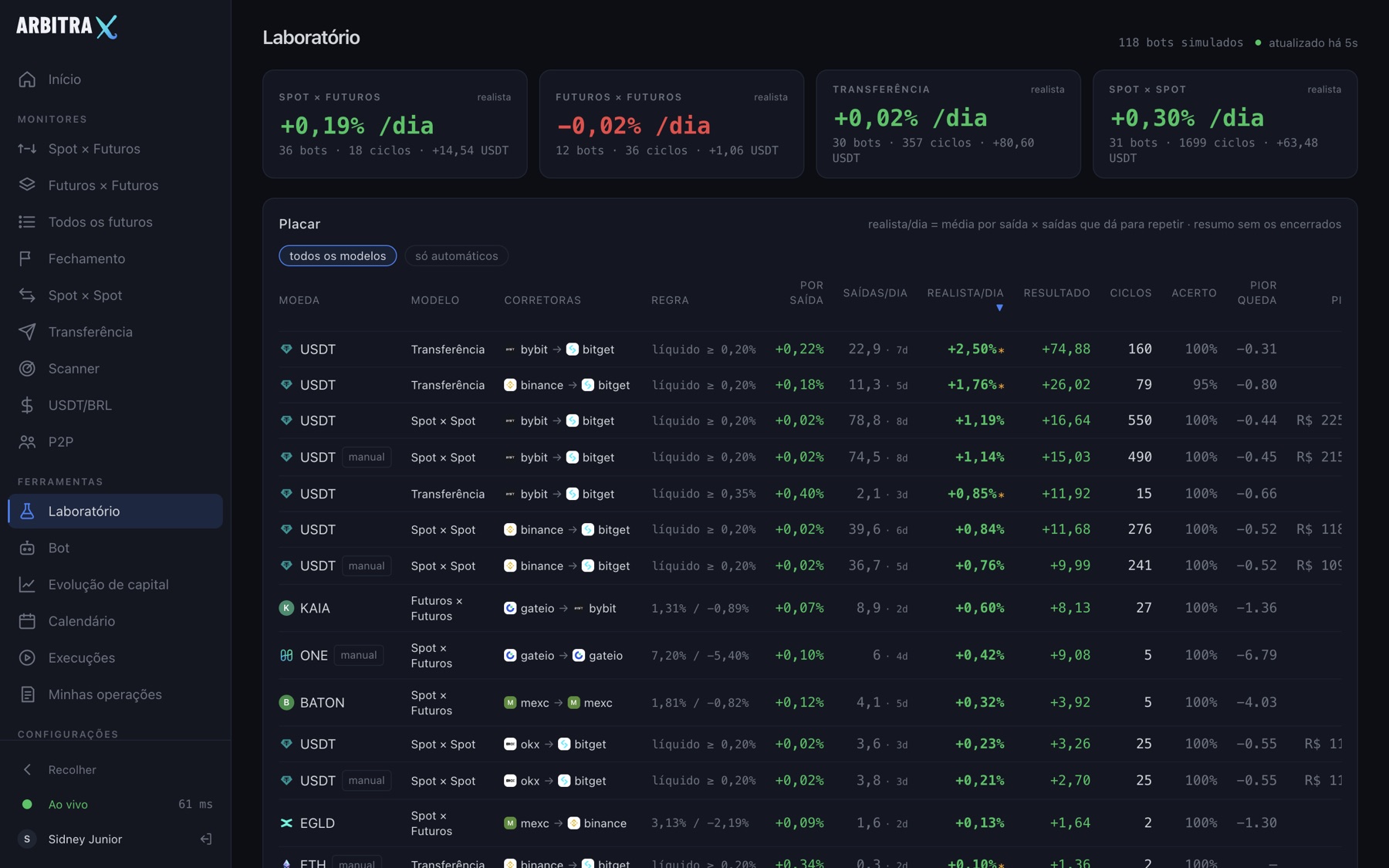Open Minhas operações document icon

(27, 694)
